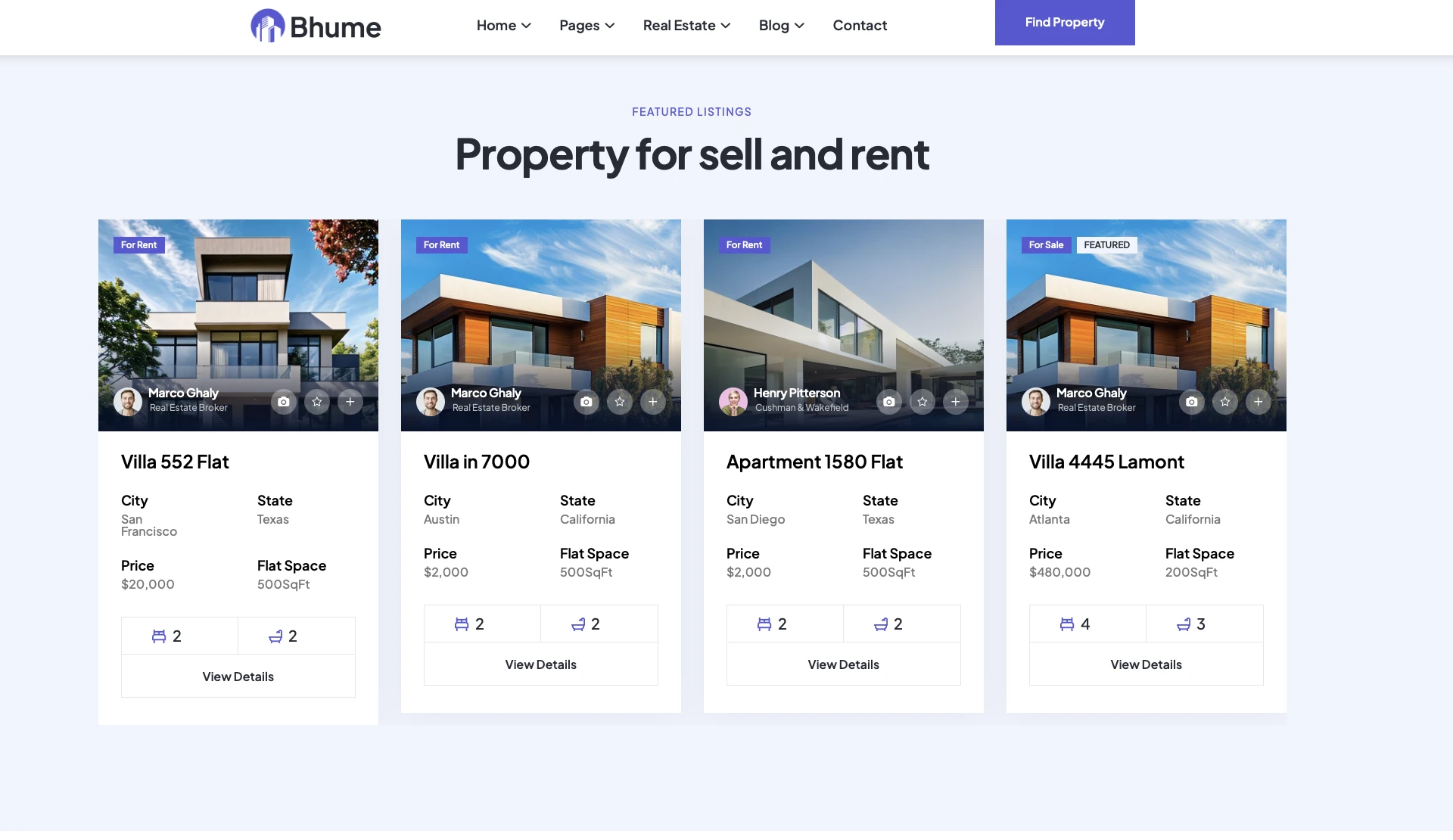Click the $20,000 price value
This screenshot has width=1453, height=840.
pos(148,584)
